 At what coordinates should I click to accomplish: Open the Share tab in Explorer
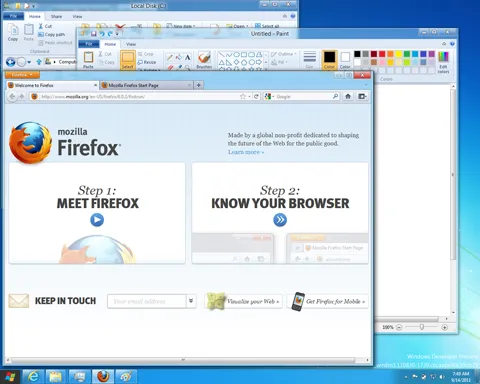(x=56, y=16)
